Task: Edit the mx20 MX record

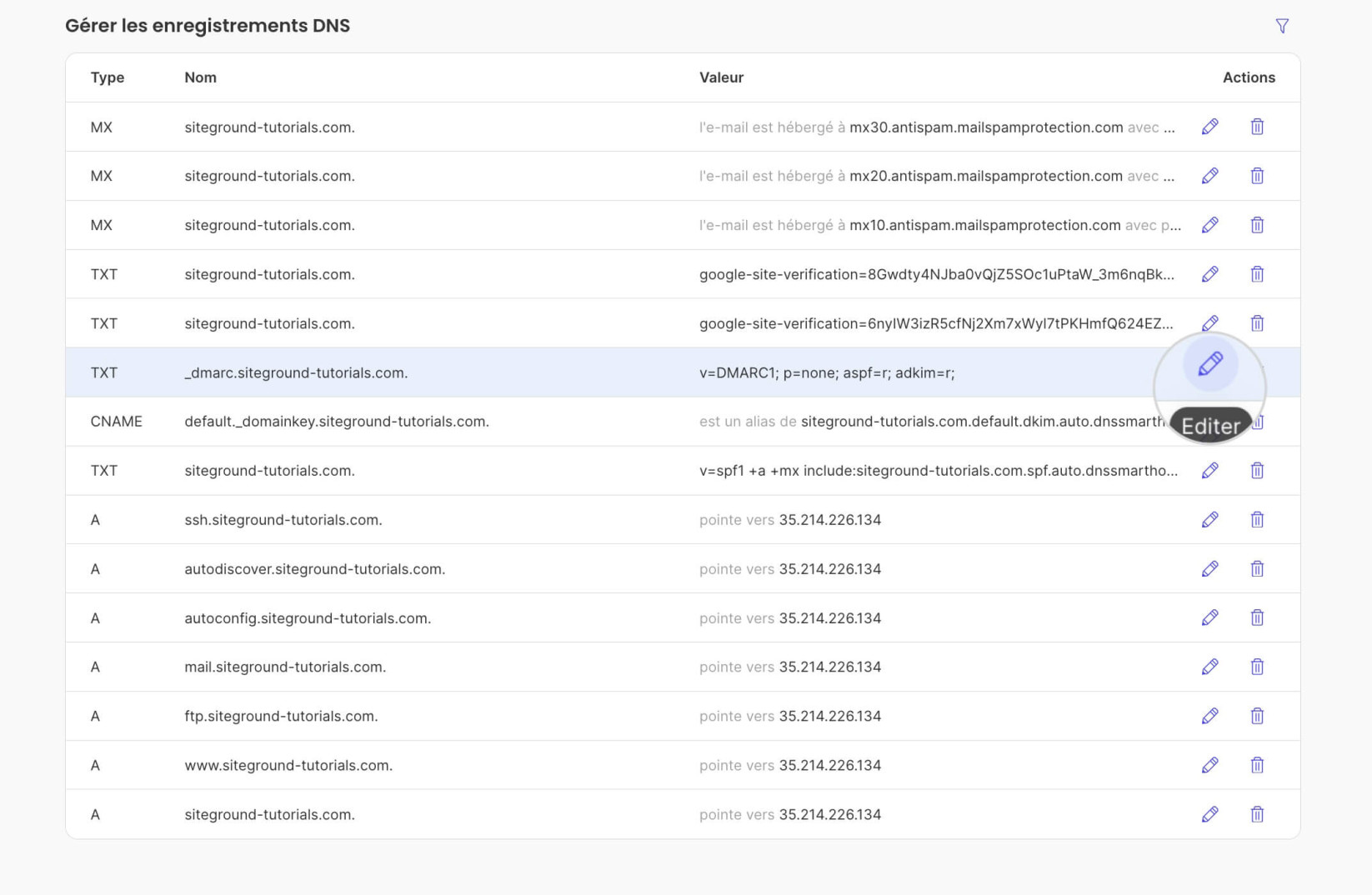Action: click(1210, 176)
